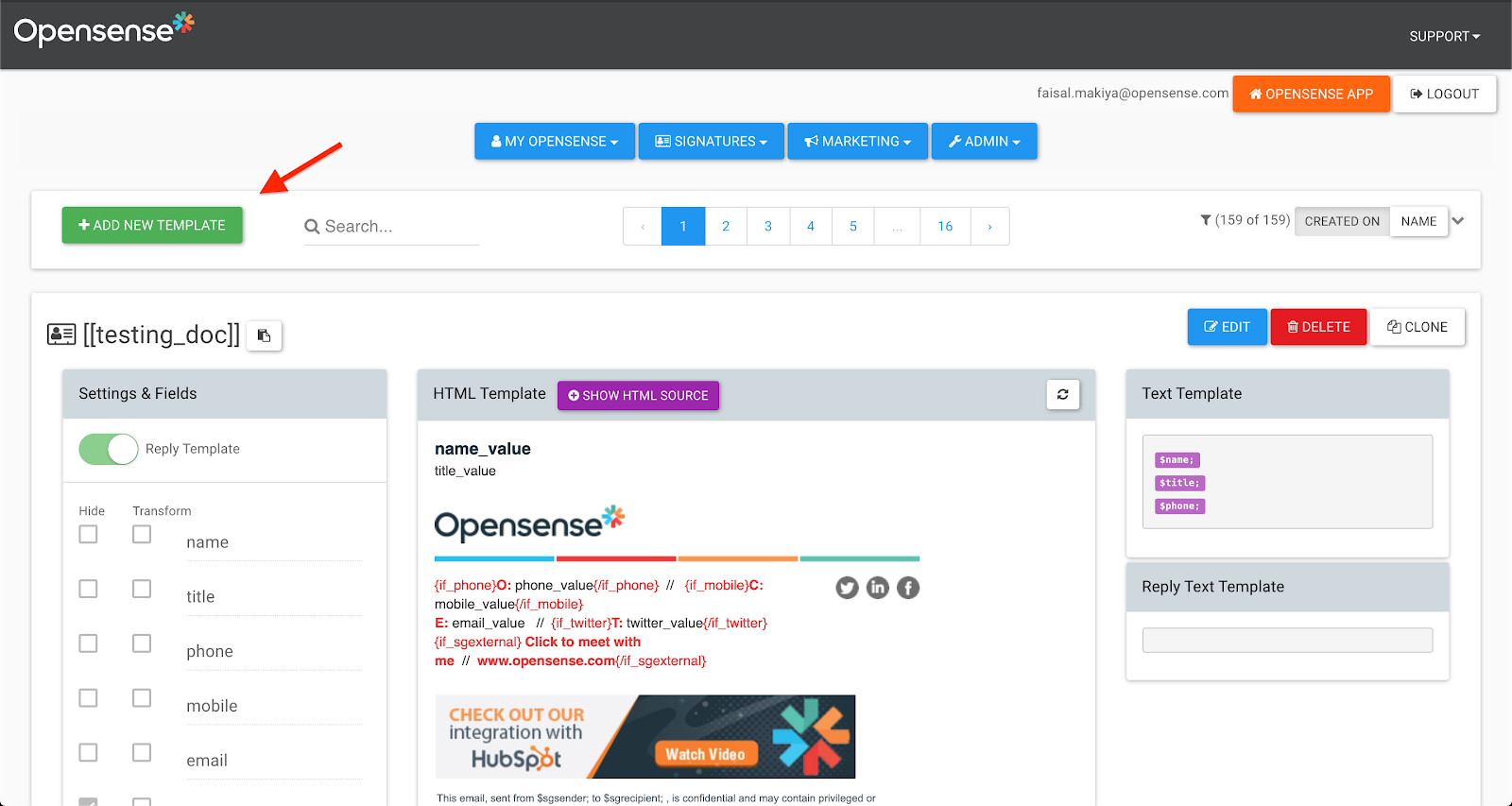Check Hide box for email field
This screenshot has height=806, width=1512.
(88, 752)
